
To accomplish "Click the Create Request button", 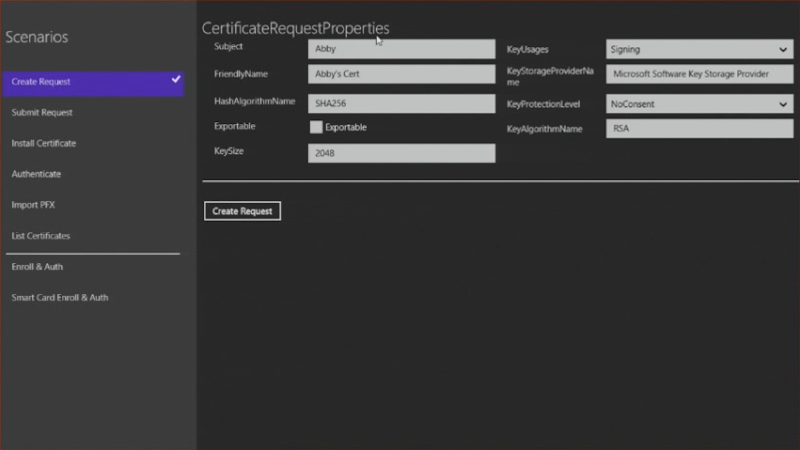I will (242, 211).
